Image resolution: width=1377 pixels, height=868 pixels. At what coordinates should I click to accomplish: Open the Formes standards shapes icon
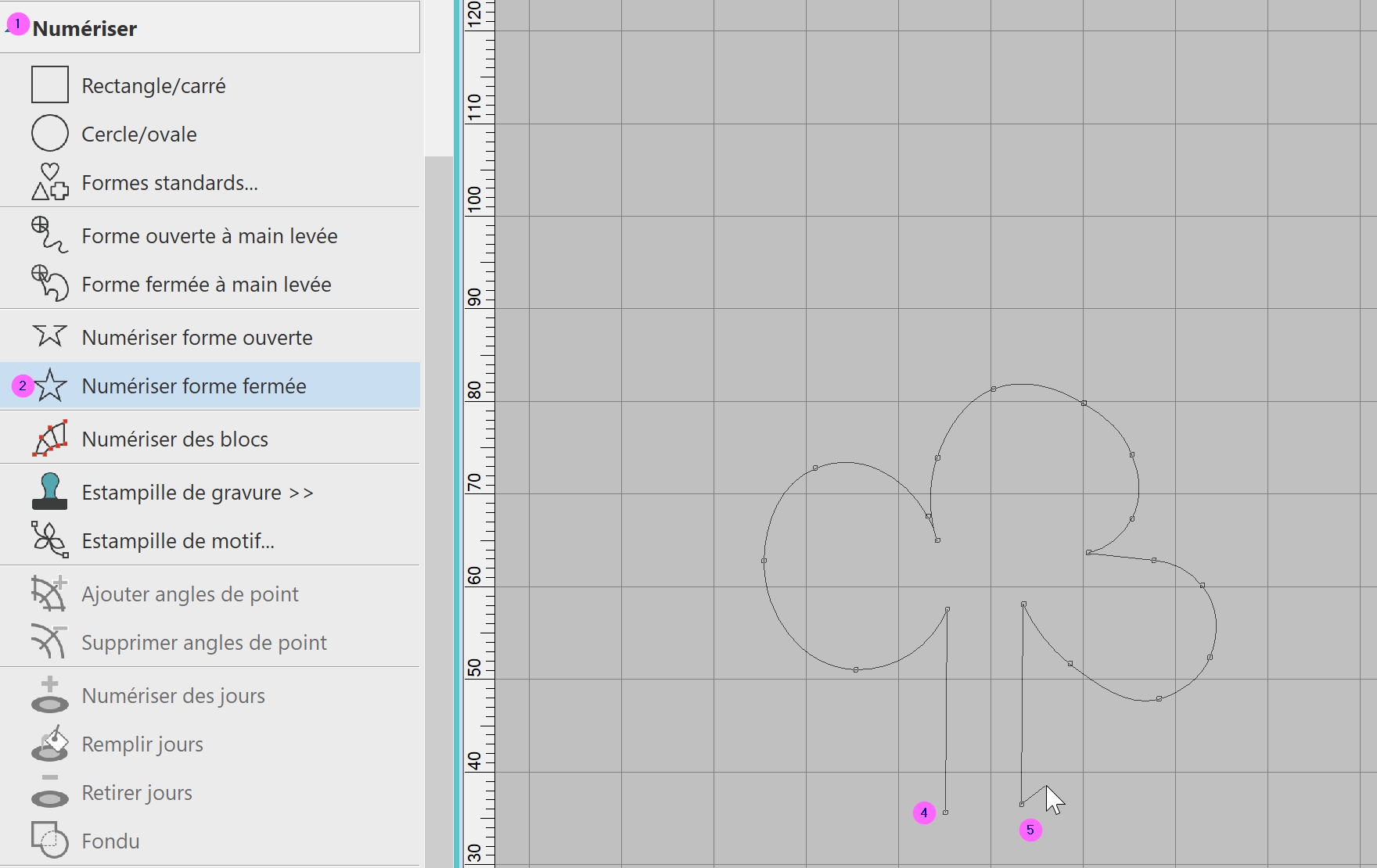pyautogui.click(x=49, y=182)
